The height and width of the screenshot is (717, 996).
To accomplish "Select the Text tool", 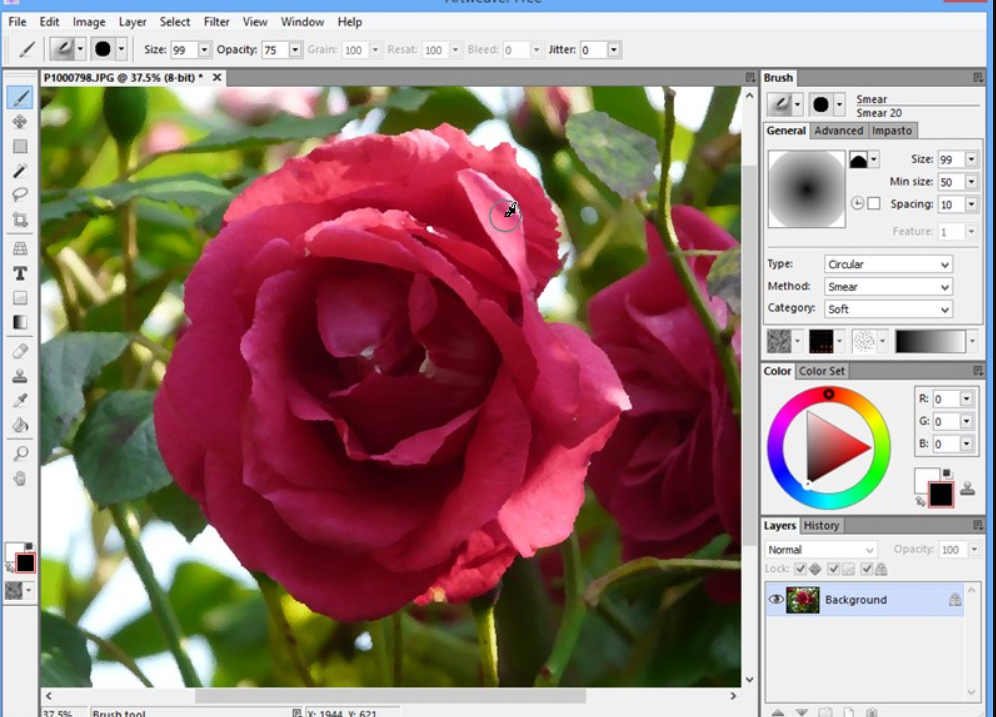I will pos(22,271).
